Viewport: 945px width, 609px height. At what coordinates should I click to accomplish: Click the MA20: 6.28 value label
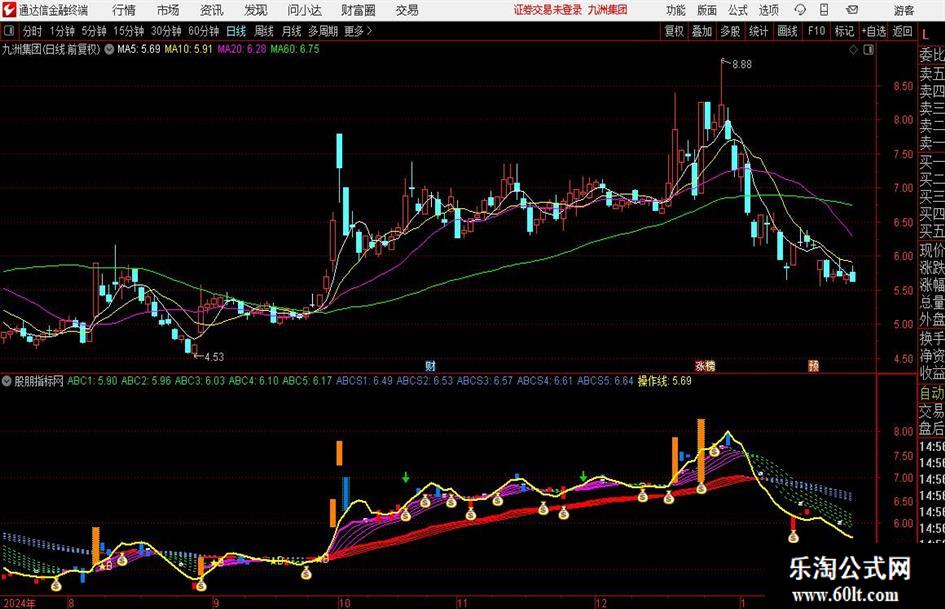(x=242, y=49)
